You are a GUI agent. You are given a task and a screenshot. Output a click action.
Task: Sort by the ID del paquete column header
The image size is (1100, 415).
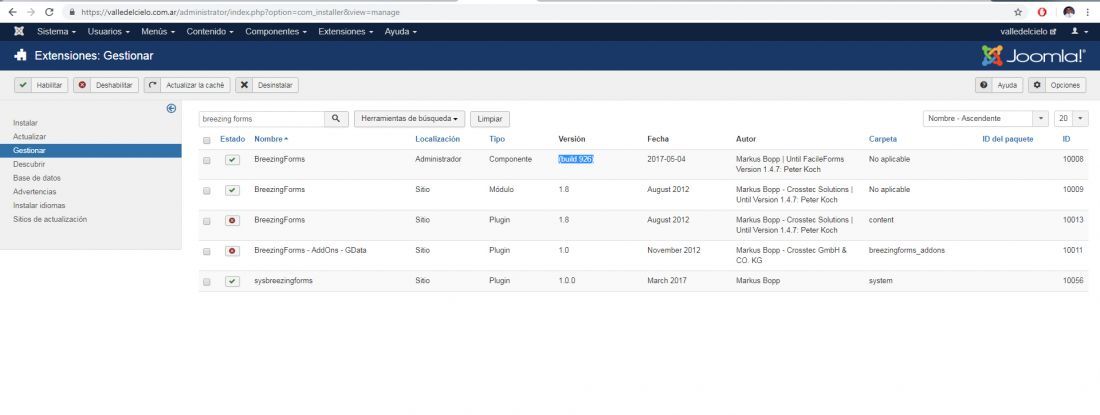point(1007,140)
